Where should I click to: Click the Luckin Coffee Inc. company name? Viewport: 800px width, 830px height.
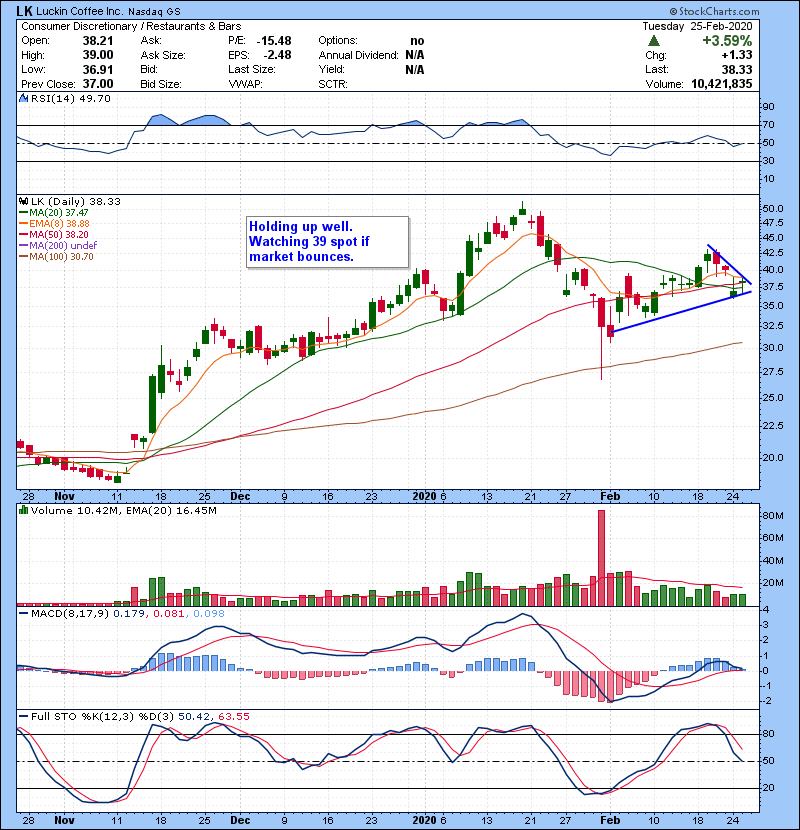(x=80, y=11)
